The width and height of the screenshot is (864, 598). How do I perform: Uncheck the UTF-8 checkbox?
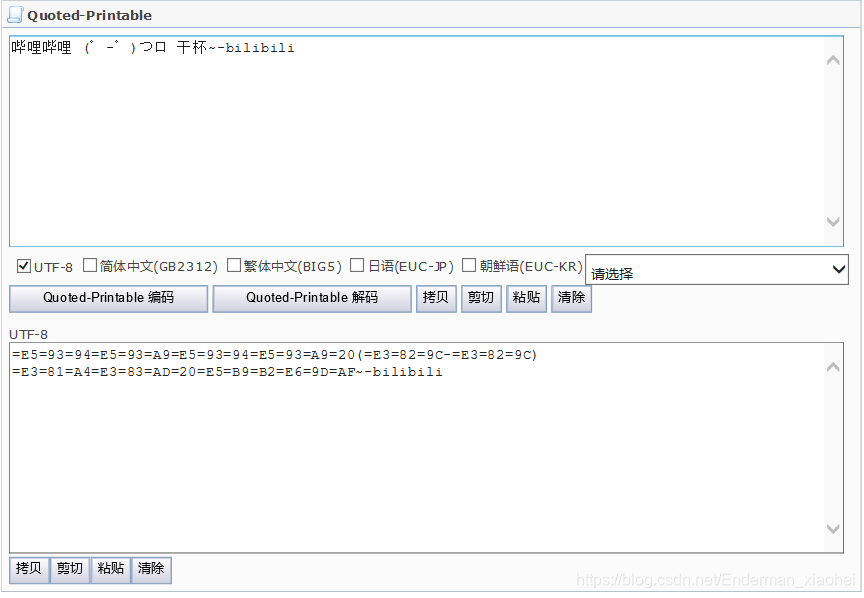click(x=24, y=266)
